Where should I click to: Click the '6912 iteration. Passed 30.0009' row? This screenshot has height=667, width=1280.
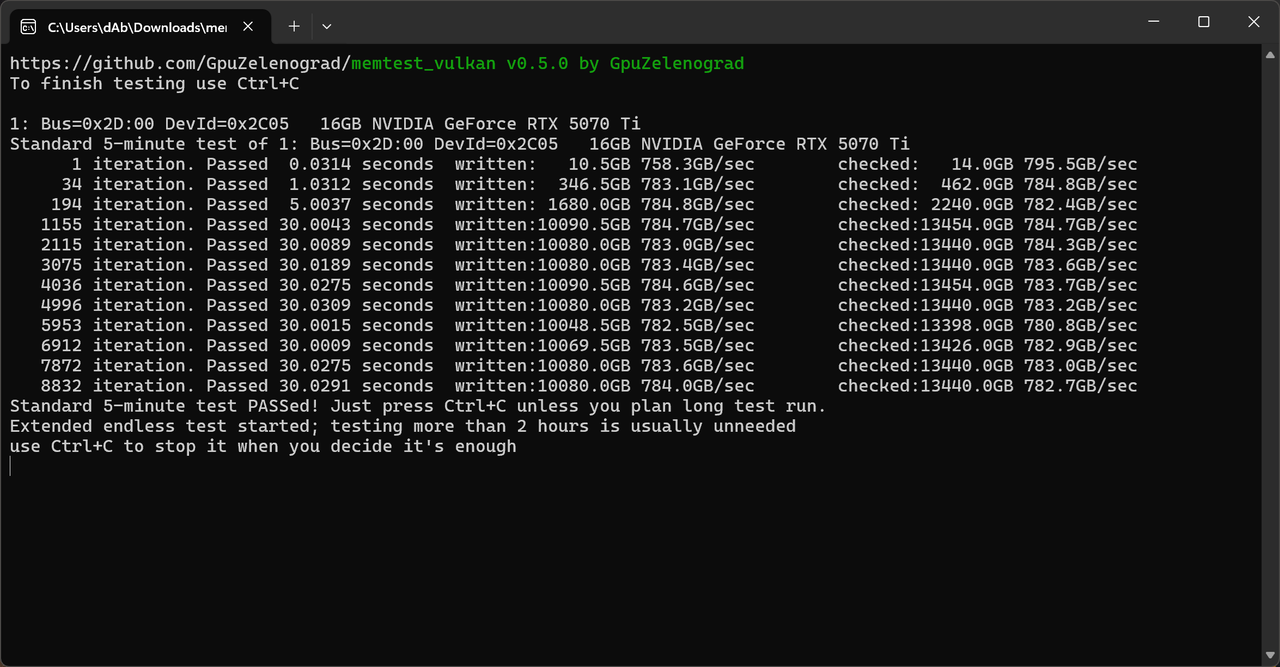pyautogui.click(x=574, y=346)
